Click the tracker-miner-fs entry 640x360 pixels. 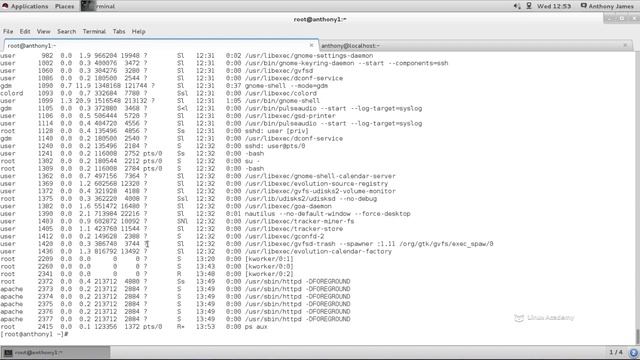click(x=300, y=221)
